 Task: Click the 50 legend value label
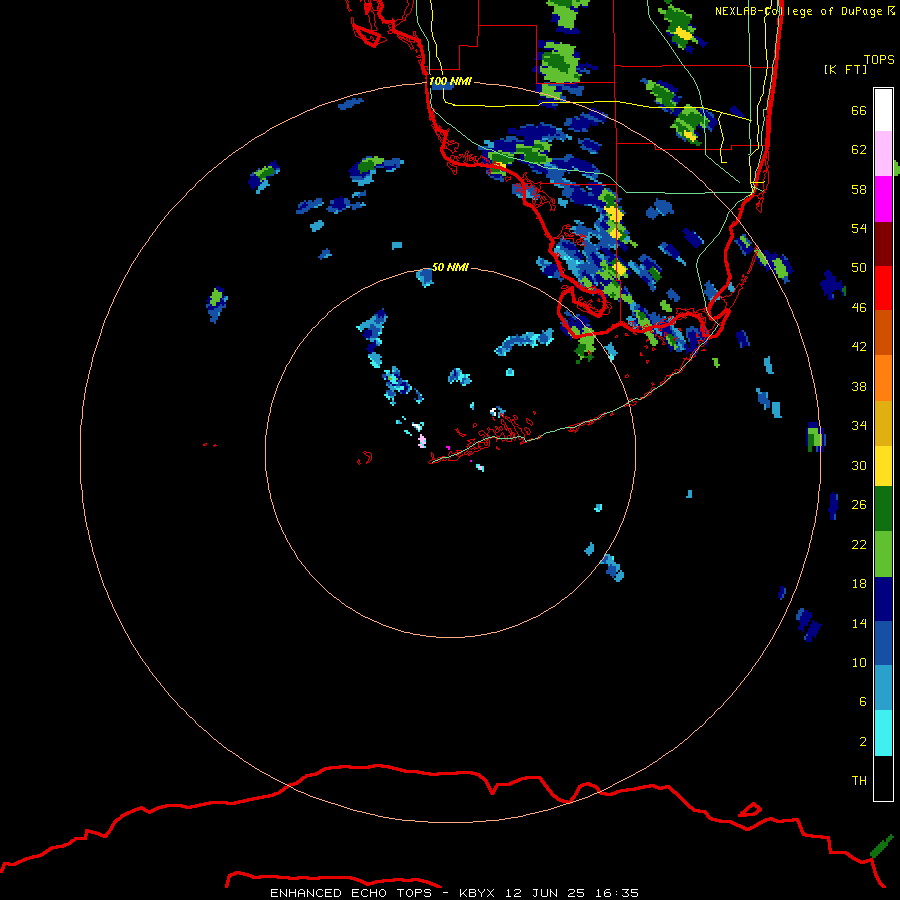click(859, 268)
